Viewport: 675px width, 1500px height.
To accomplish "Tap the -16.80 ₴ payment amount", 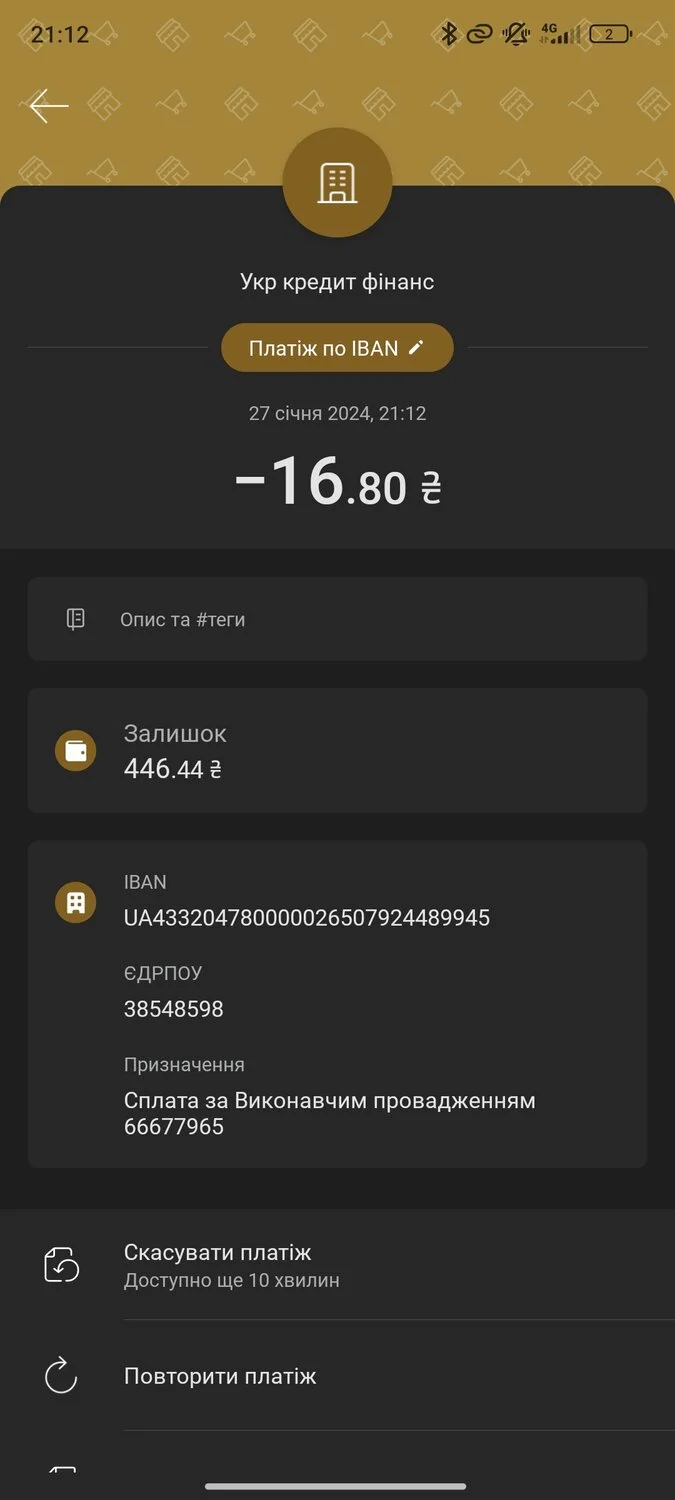I will [x=337, y=482].
